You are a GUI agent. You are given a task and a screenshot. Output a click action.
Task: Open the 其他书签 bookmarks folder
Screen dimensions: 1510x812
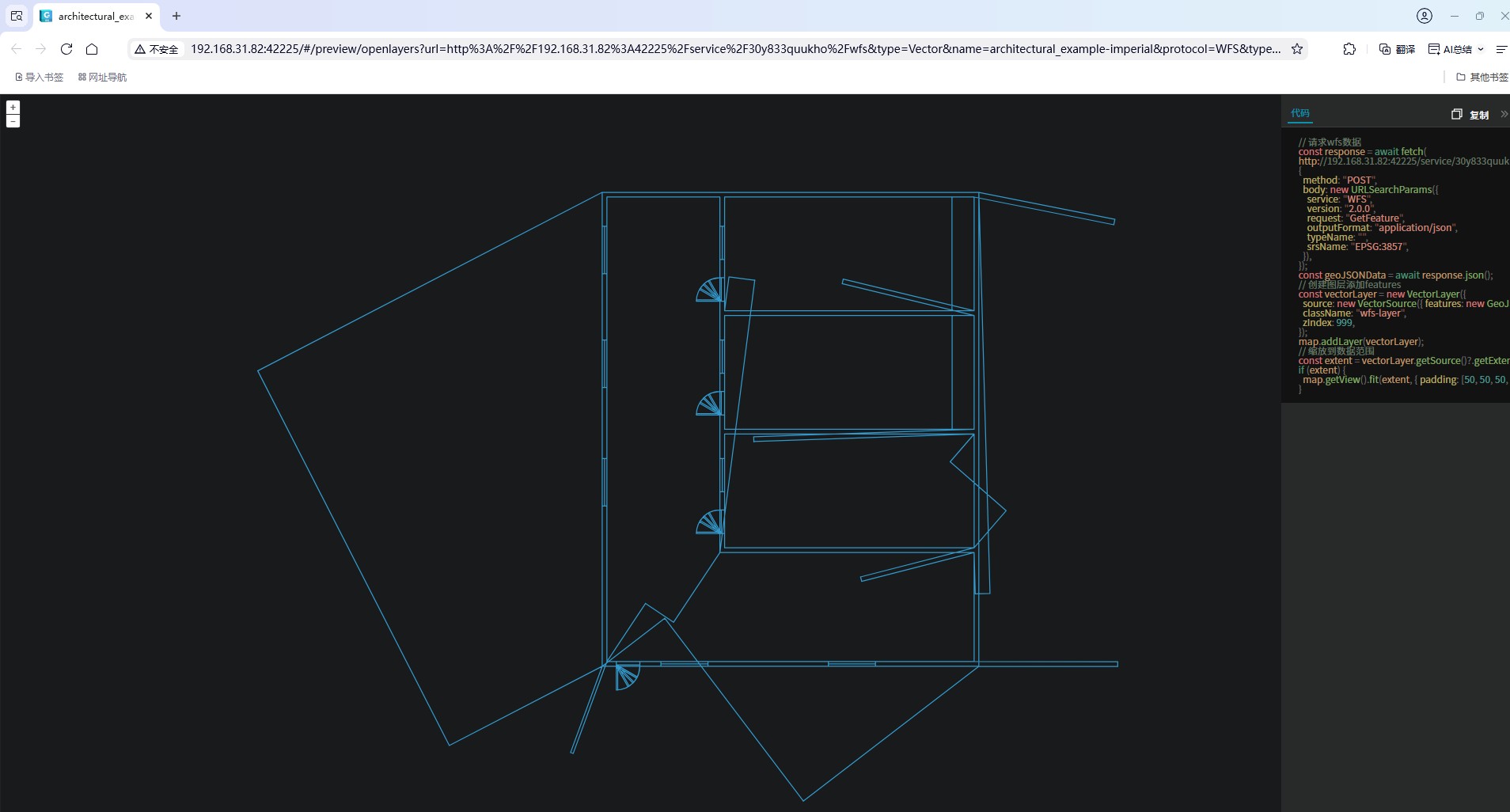tap(1482, 77)
